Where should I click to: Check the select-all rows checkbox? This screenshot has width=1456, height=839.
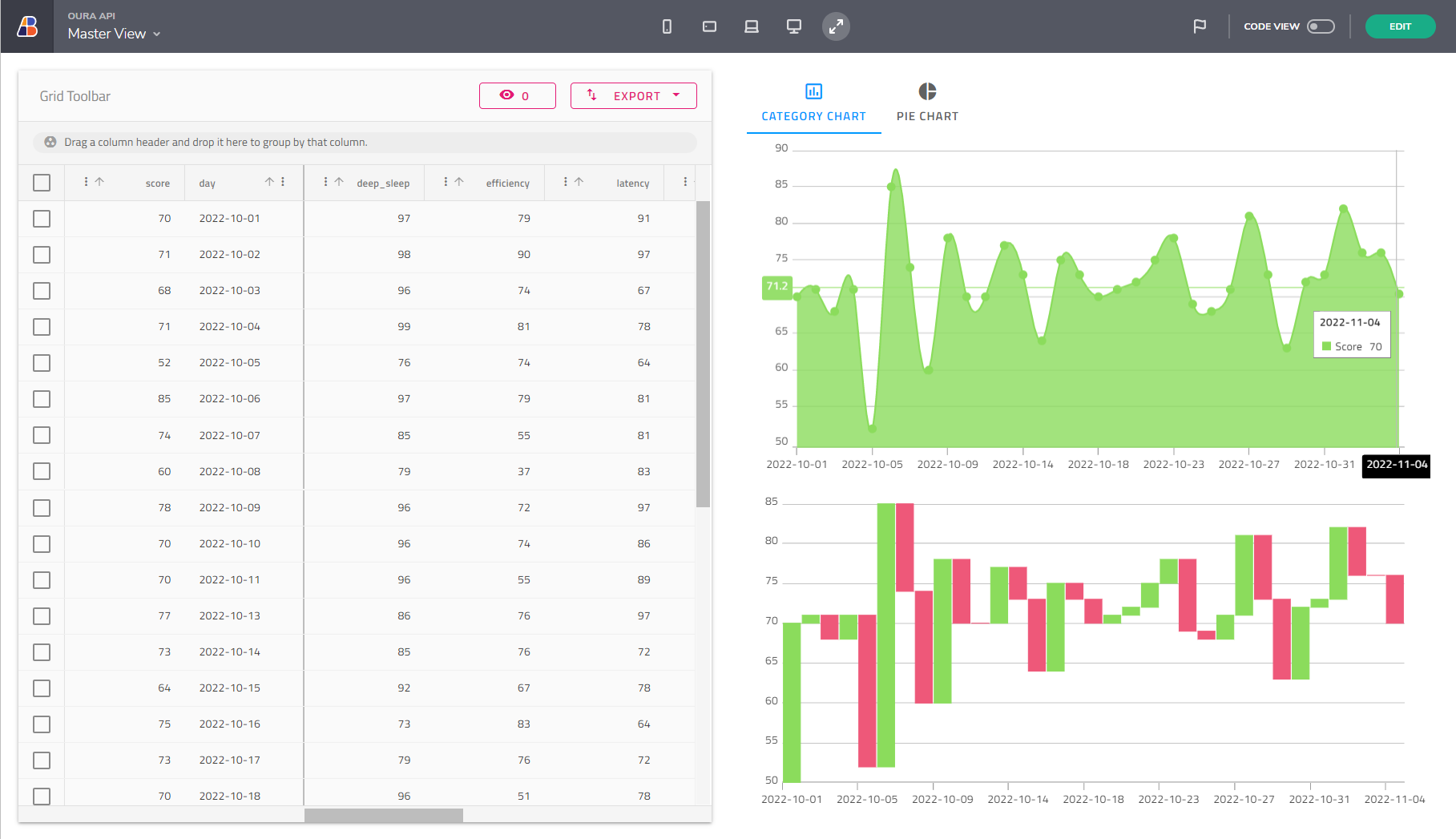42,183
